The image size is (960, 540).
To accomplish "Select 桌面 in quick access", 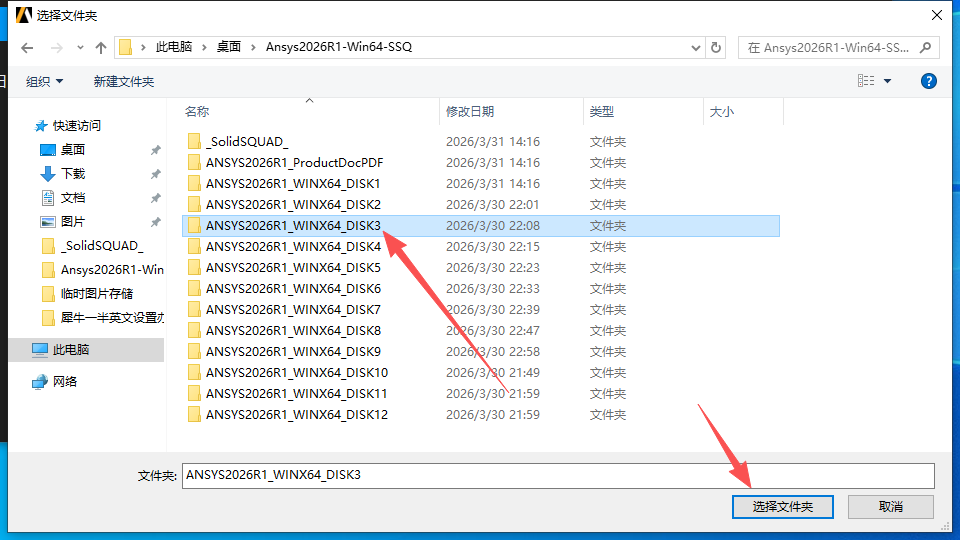I will [73, 149].
